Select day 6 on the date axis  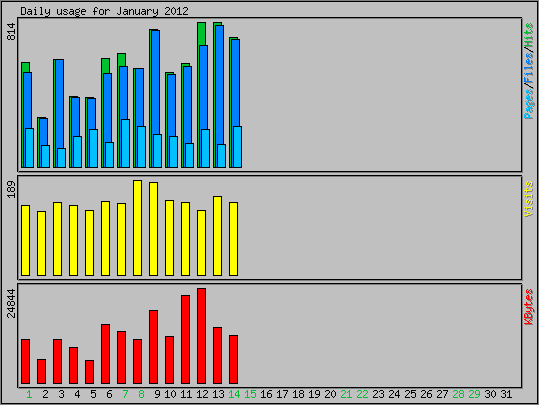[x=109, y=394]
